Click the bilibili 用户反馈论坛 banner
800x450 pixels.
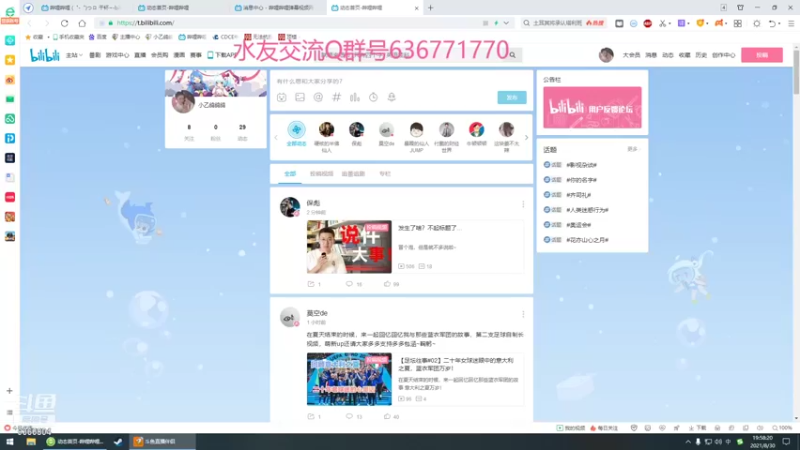click(x=592, y=107)
